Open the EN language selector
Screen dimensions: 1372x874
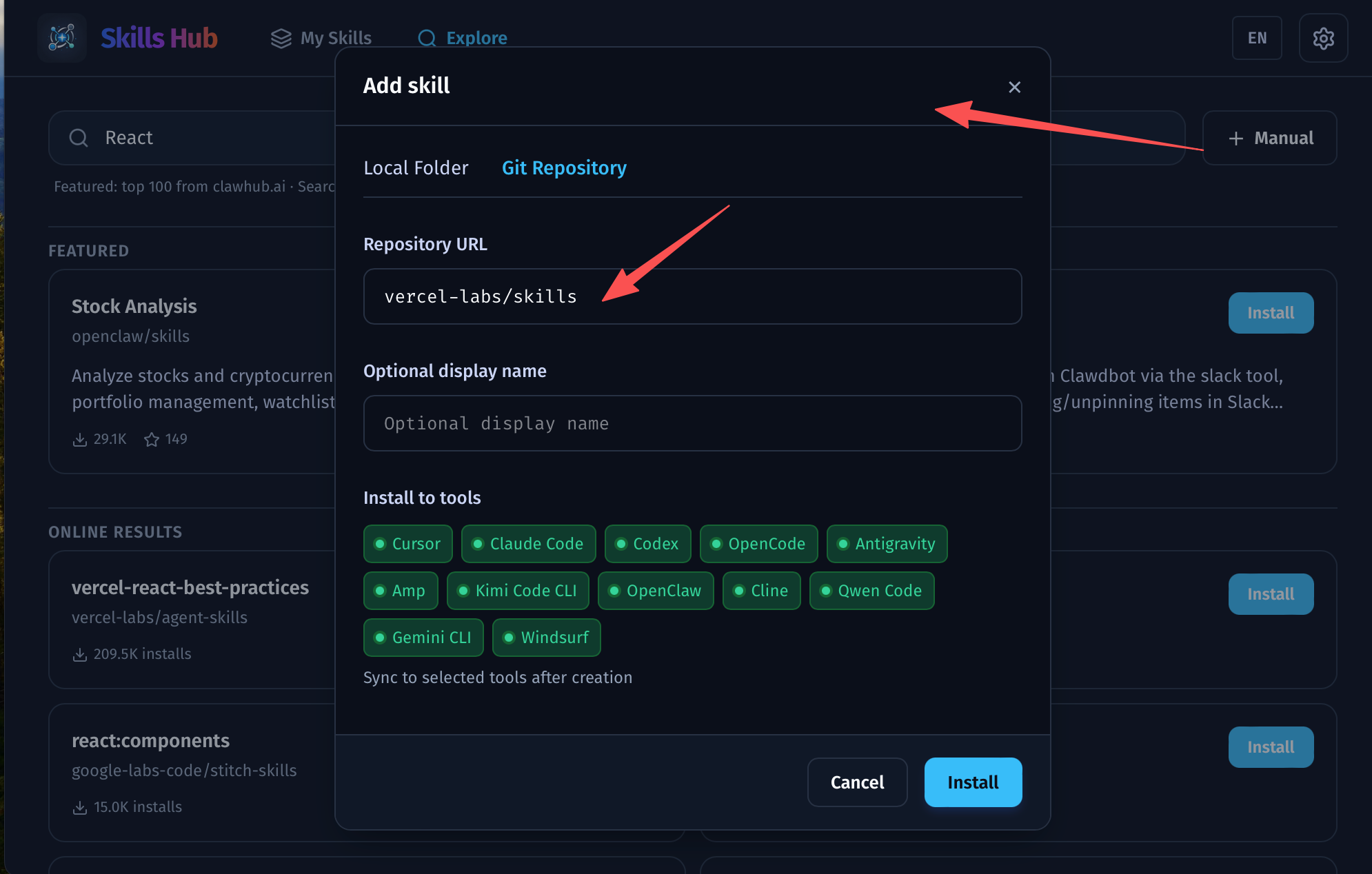[1256, 38]
